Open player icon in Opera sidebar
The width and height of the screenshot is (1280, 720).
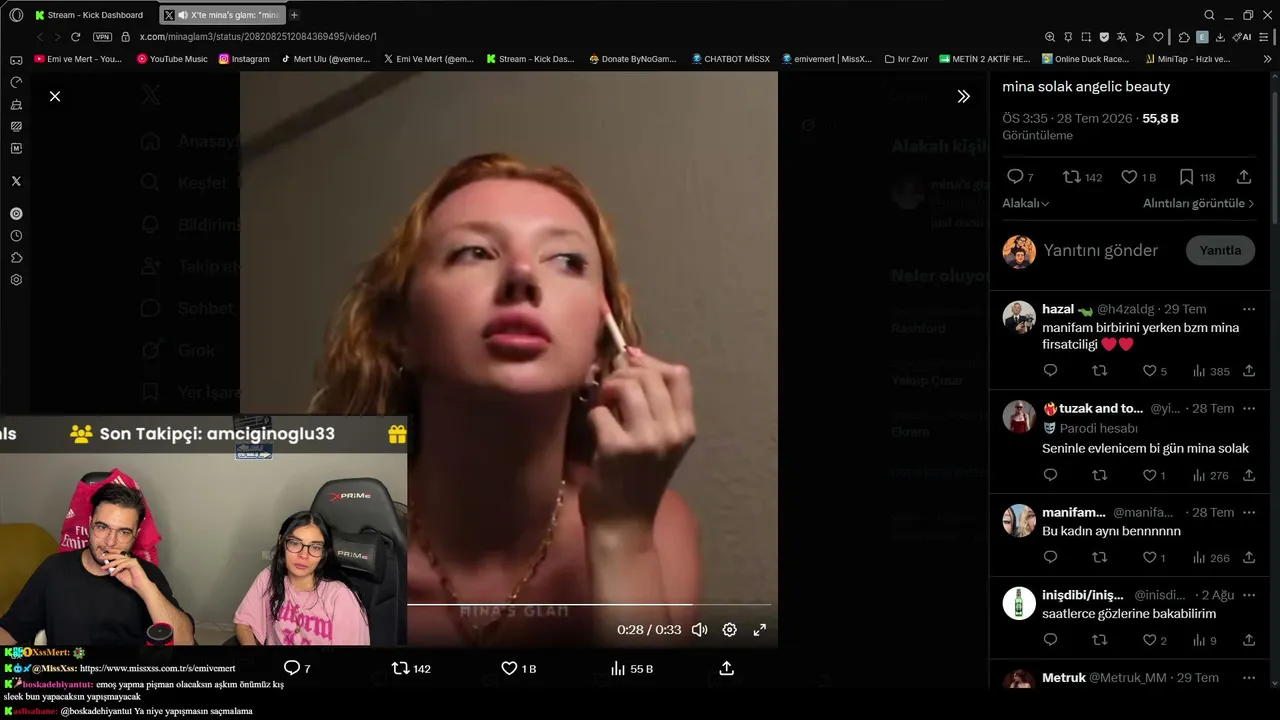click(16, 214)
